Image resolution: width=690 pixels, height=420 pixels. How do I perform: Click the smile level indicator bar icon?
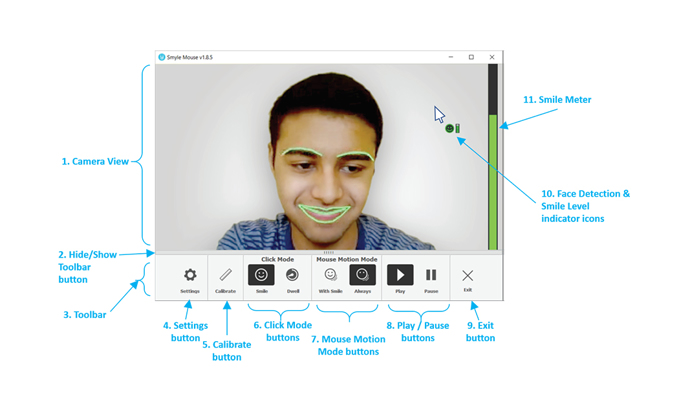pos(458,128)
